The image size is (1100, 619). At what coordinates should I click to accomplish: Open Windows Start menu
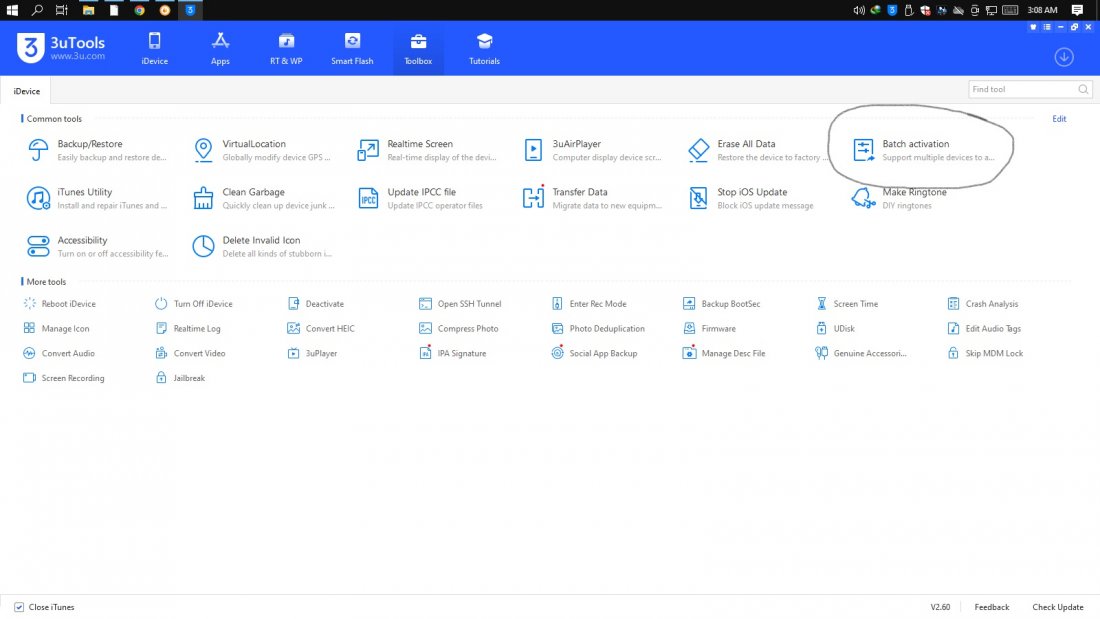tap(12, 10)
